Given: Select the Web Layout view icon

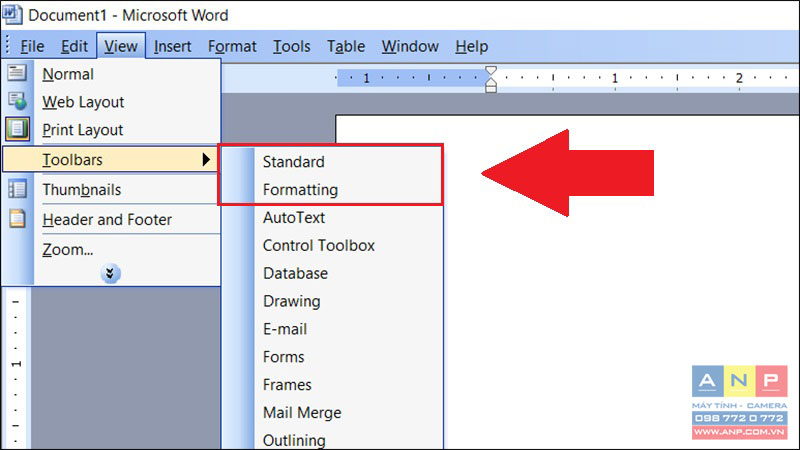Looking at the screenshot, I should tap(17, 101).
